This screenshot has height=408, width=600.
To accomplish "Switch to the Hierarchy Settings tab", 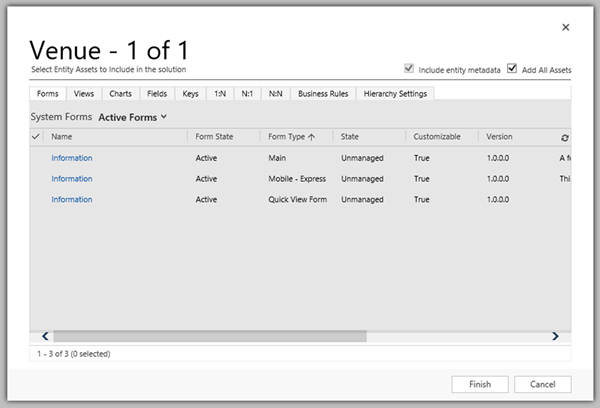I will [x=393, y=94].
